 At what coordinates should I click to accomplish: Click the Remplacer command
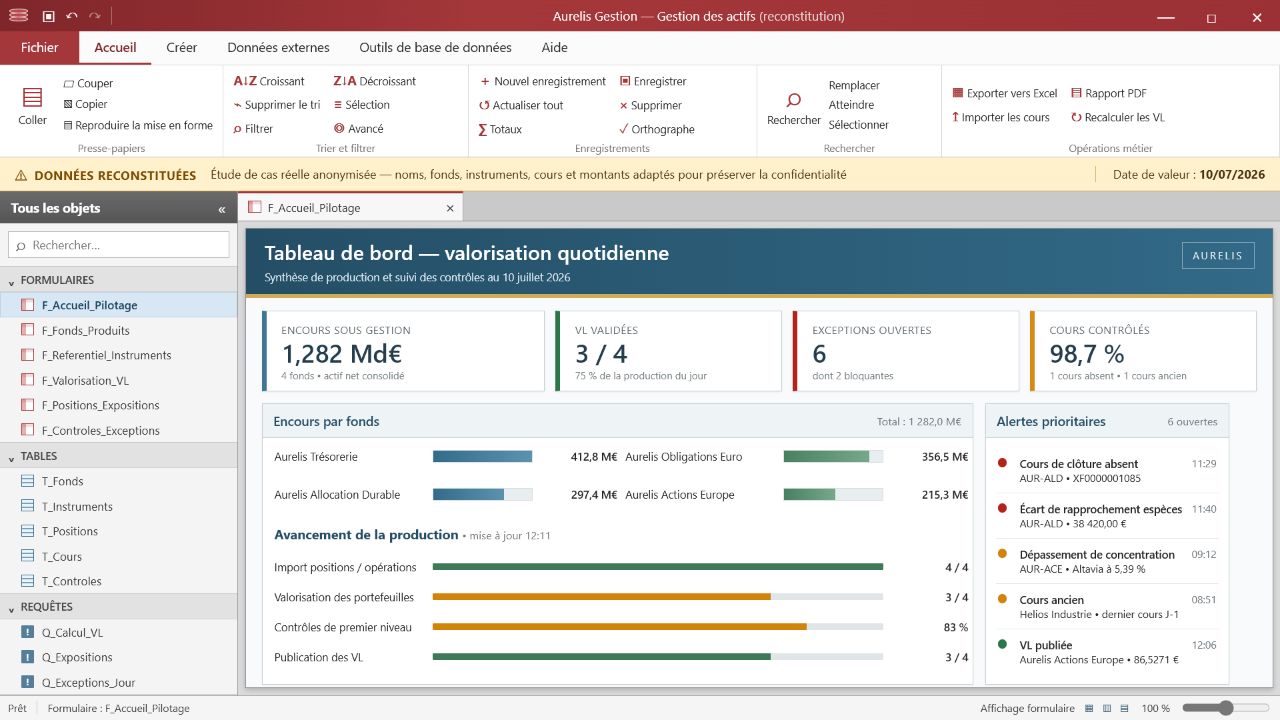pos(854,86)
